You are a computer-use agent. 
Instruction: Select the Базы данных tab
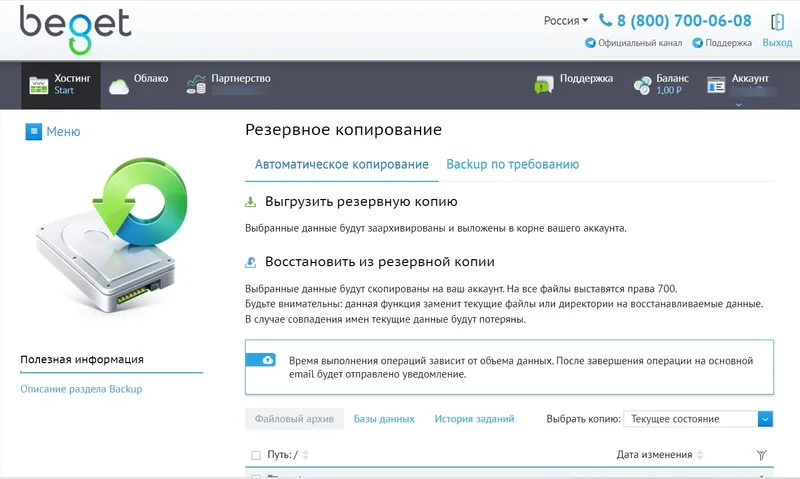(384, 419)
